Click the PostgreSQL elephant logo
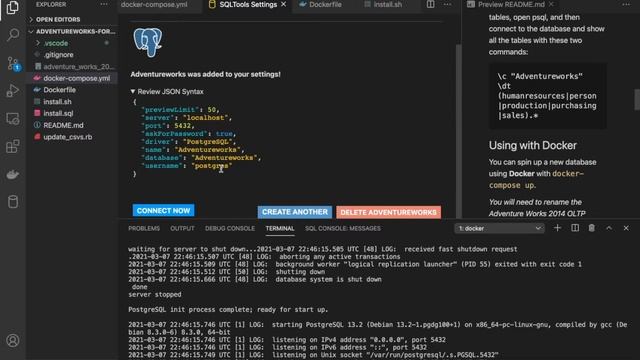Image resolution: width=640 pixels, height=360 pixels. pos(148,42)
